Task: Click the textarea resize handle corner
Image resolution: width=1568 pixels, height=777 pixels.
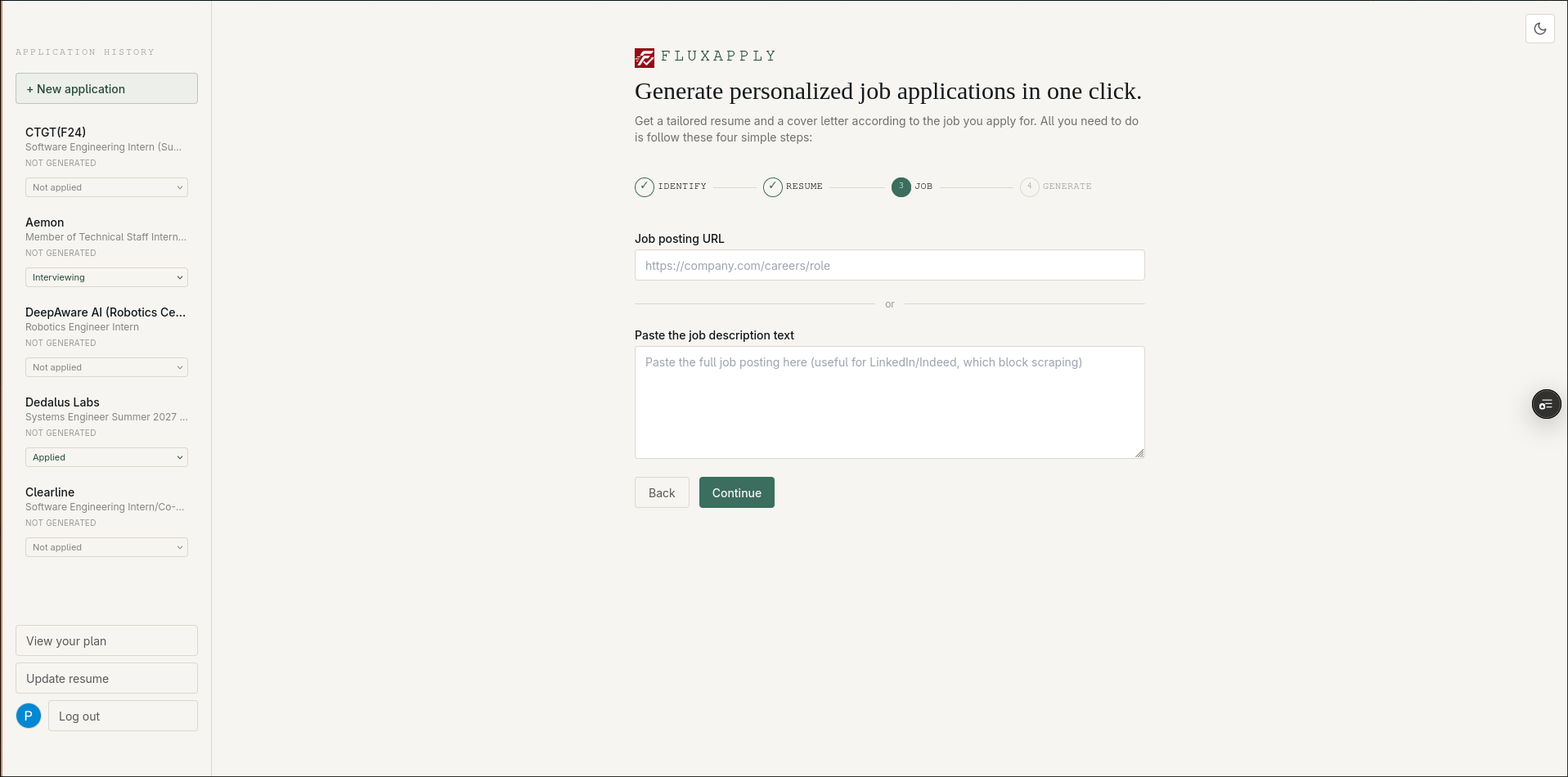Action: (x=1139, y=453)
